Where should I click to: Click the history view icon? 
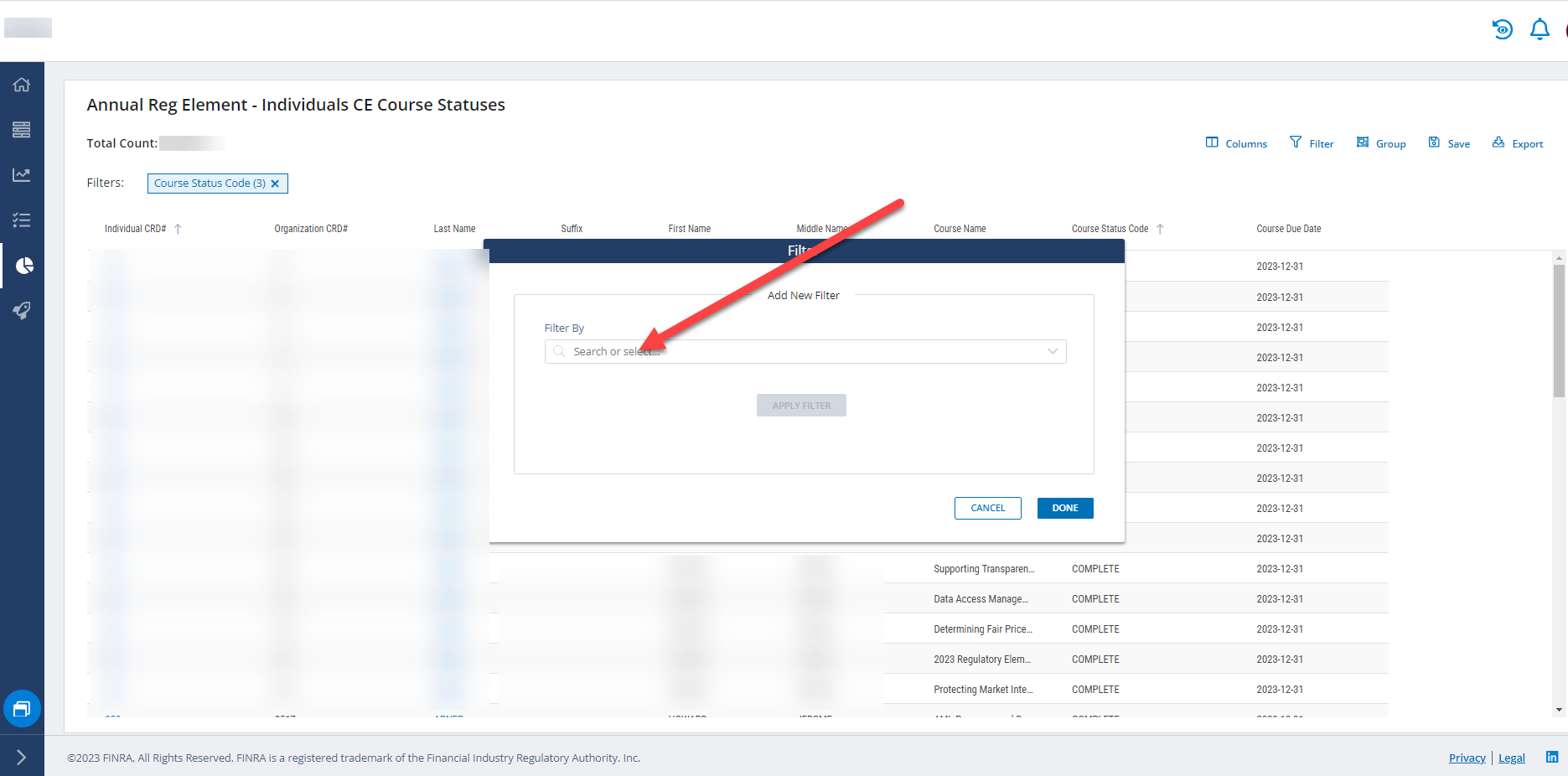click(x=1502, y=29)
